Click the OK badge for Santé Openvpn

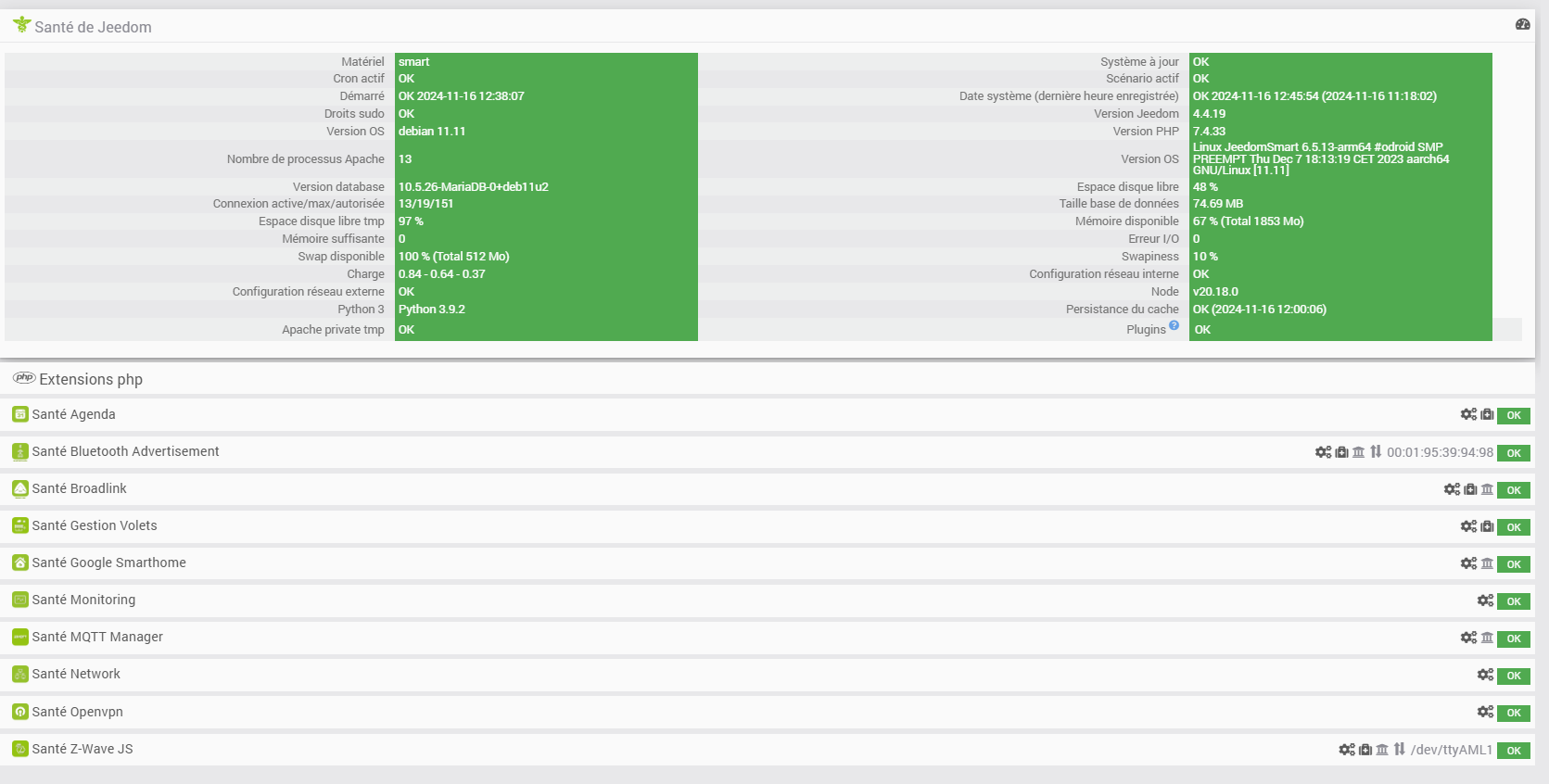click(x=1514, y=713)
